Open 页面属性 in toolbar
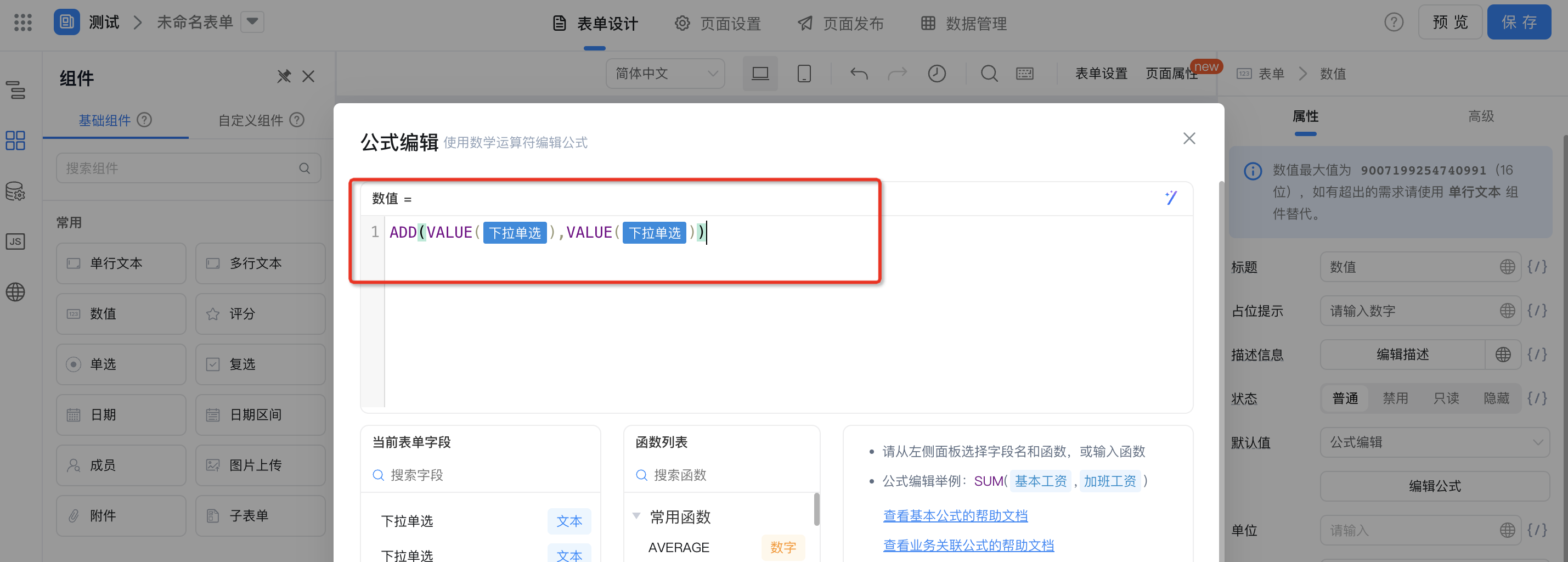This screenshot has height=562, width=1568. tap(1171, 74)
